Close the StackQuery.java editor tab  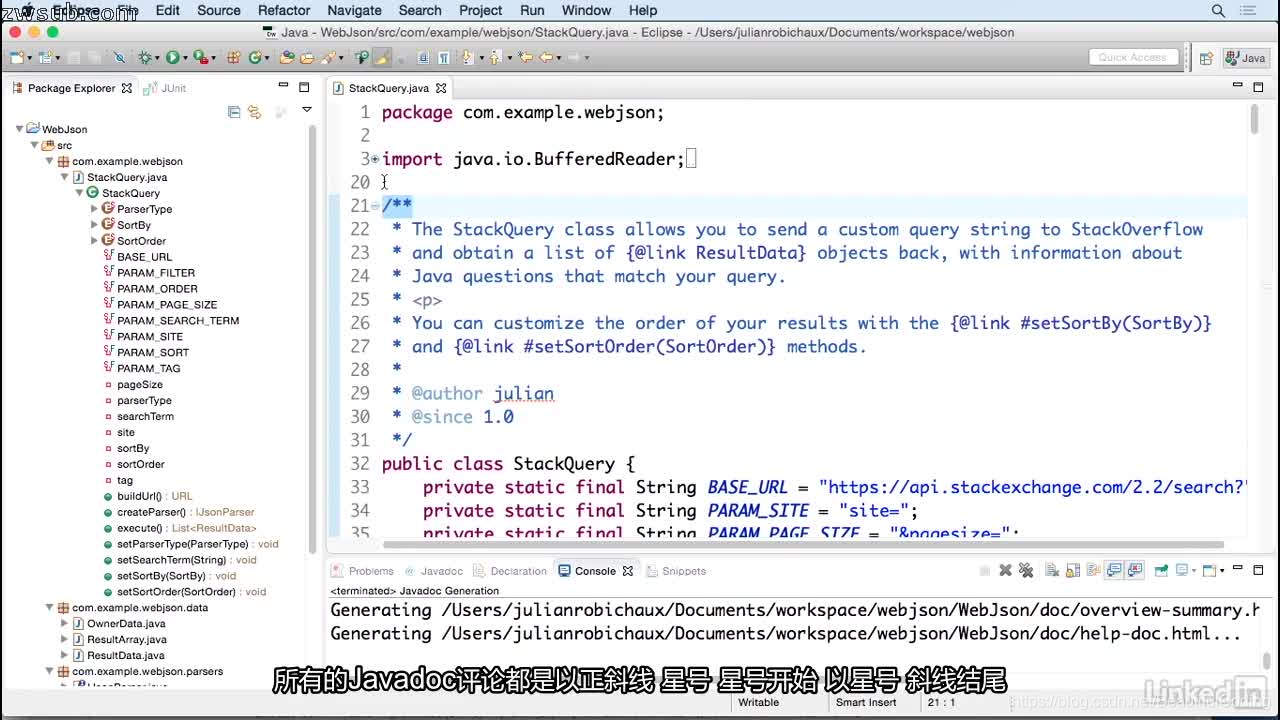tap(441, 88)
